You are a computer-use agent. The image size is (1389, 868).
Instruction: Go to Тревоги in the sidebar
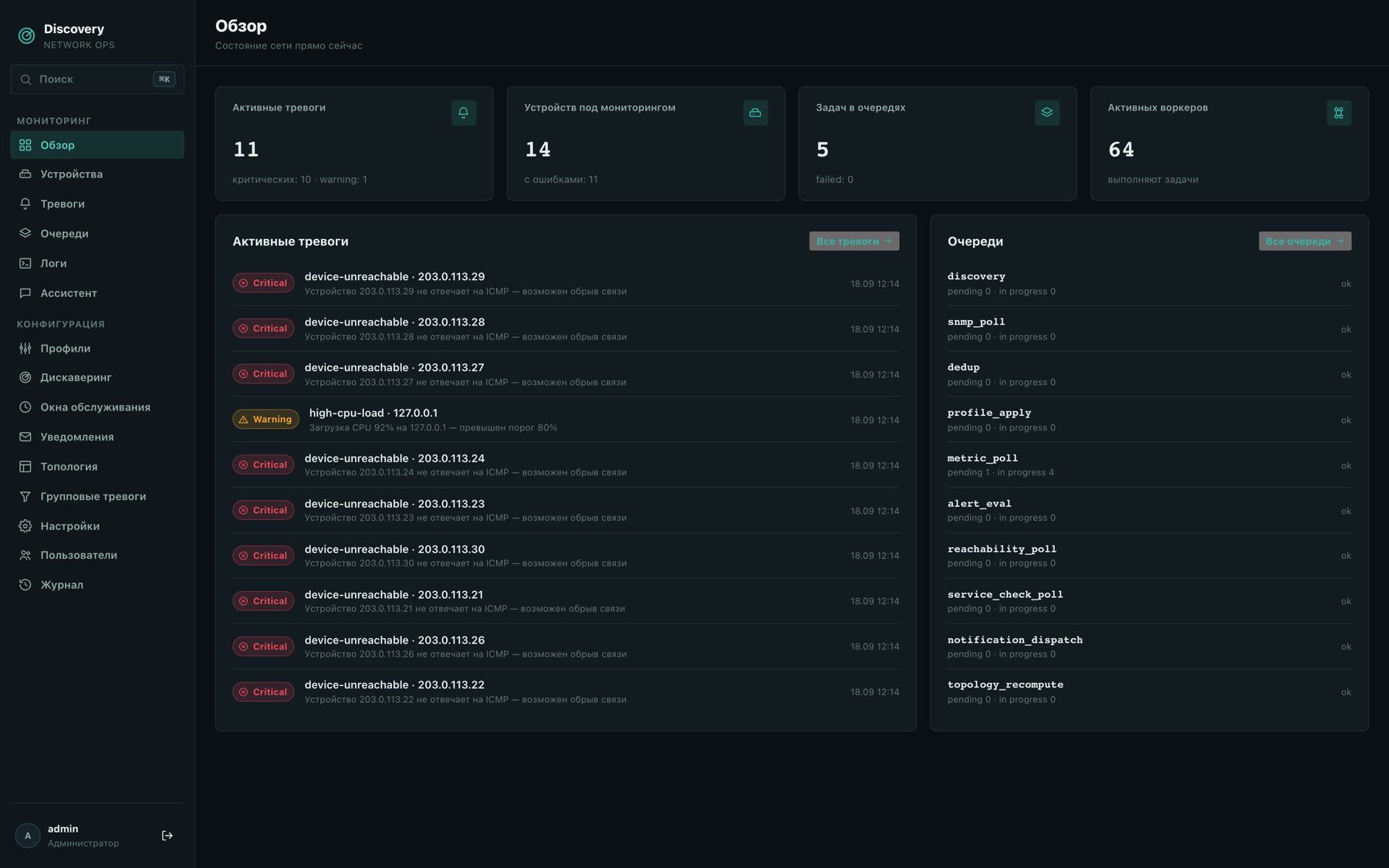point(97,204)
